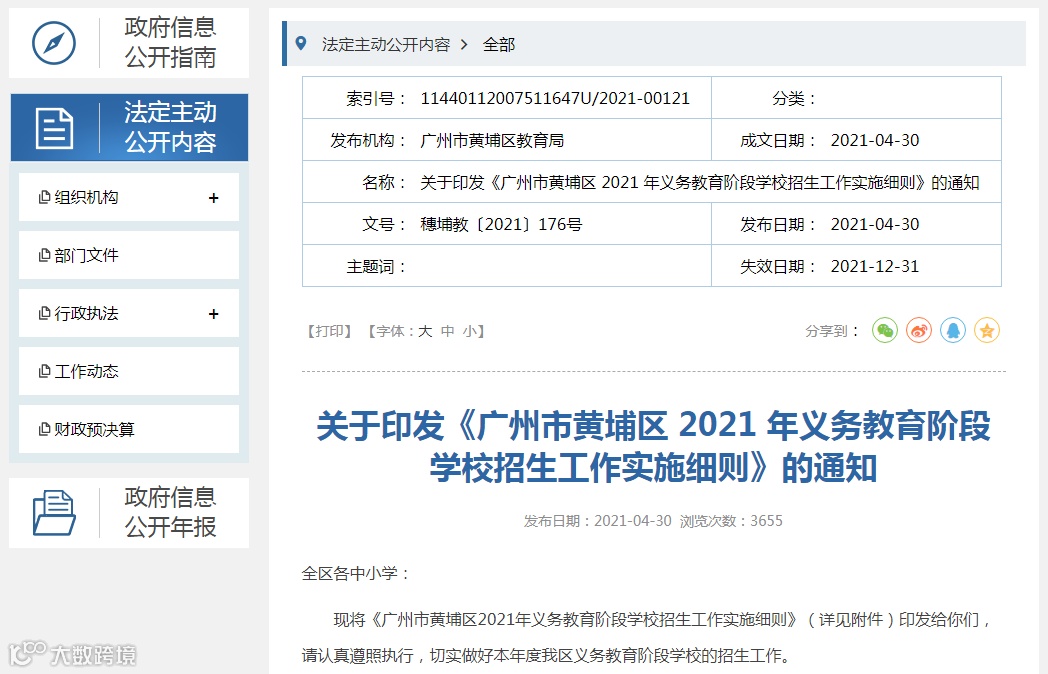
Task: Set font size to 小
Action: 470,331
